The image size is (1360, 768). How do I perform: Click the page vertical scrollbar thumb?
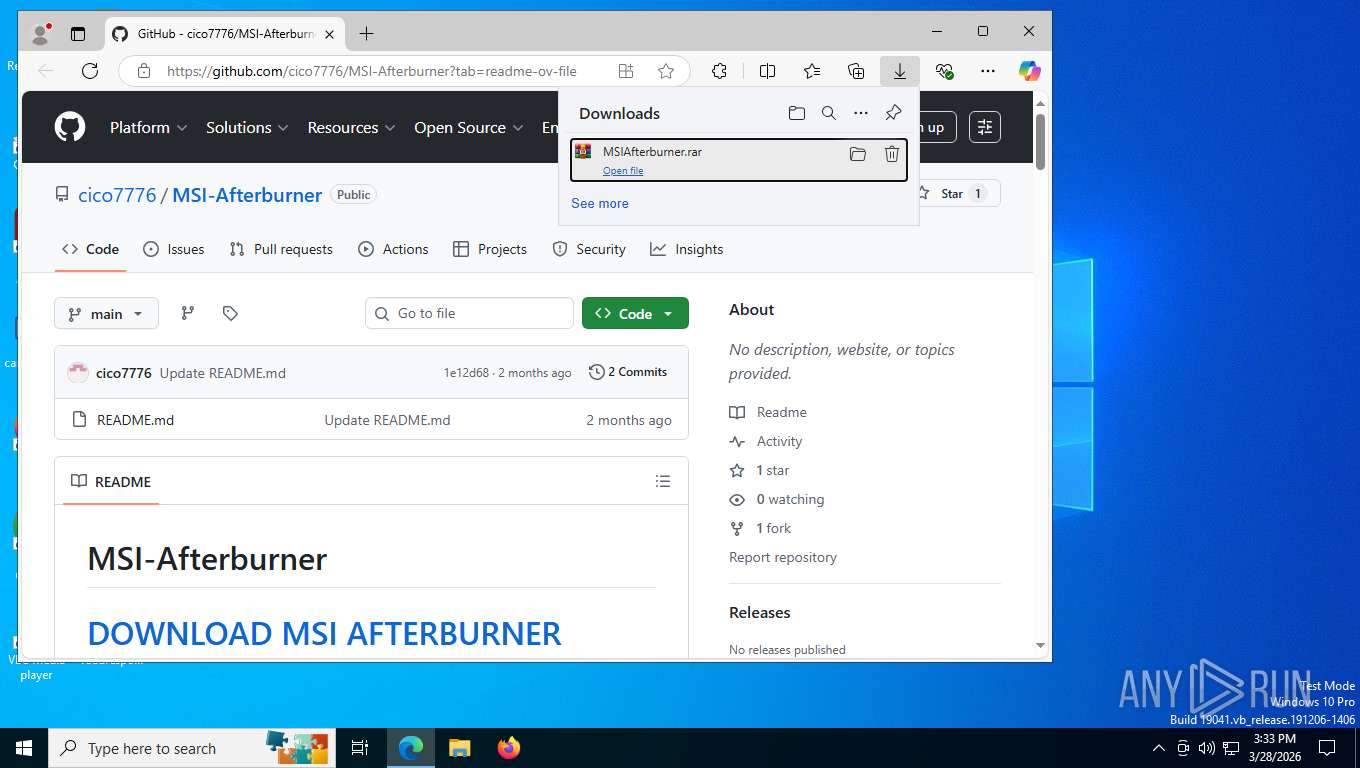click(x=1041, y=141)
